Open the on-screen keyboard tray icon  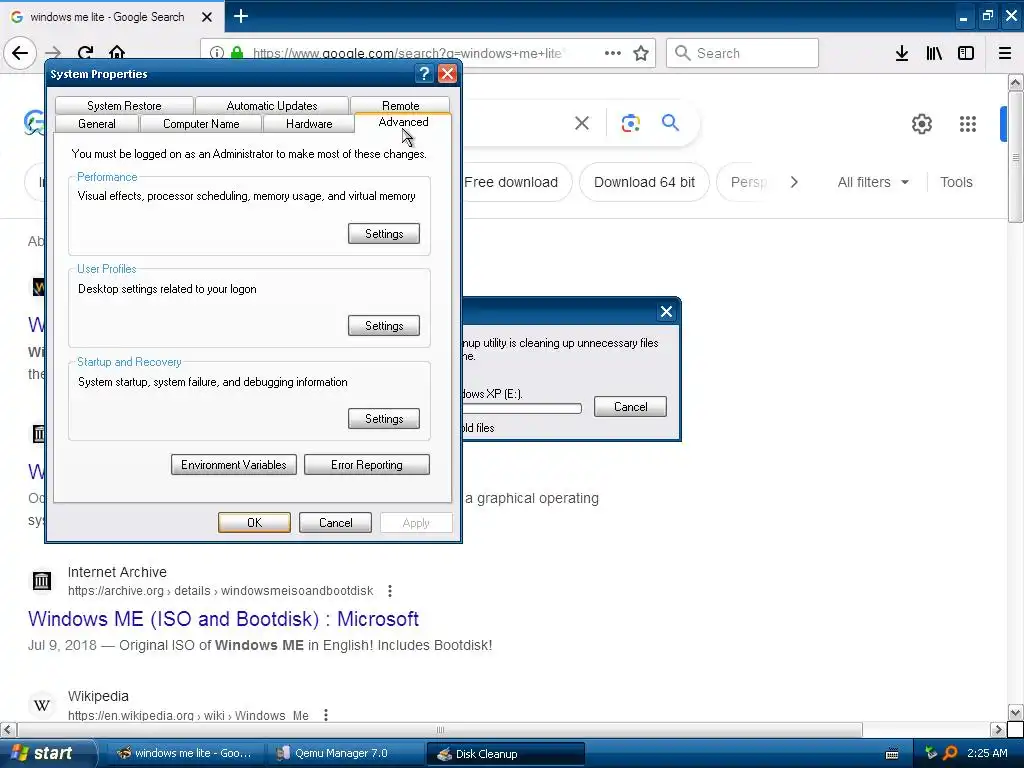pos(891,754)
